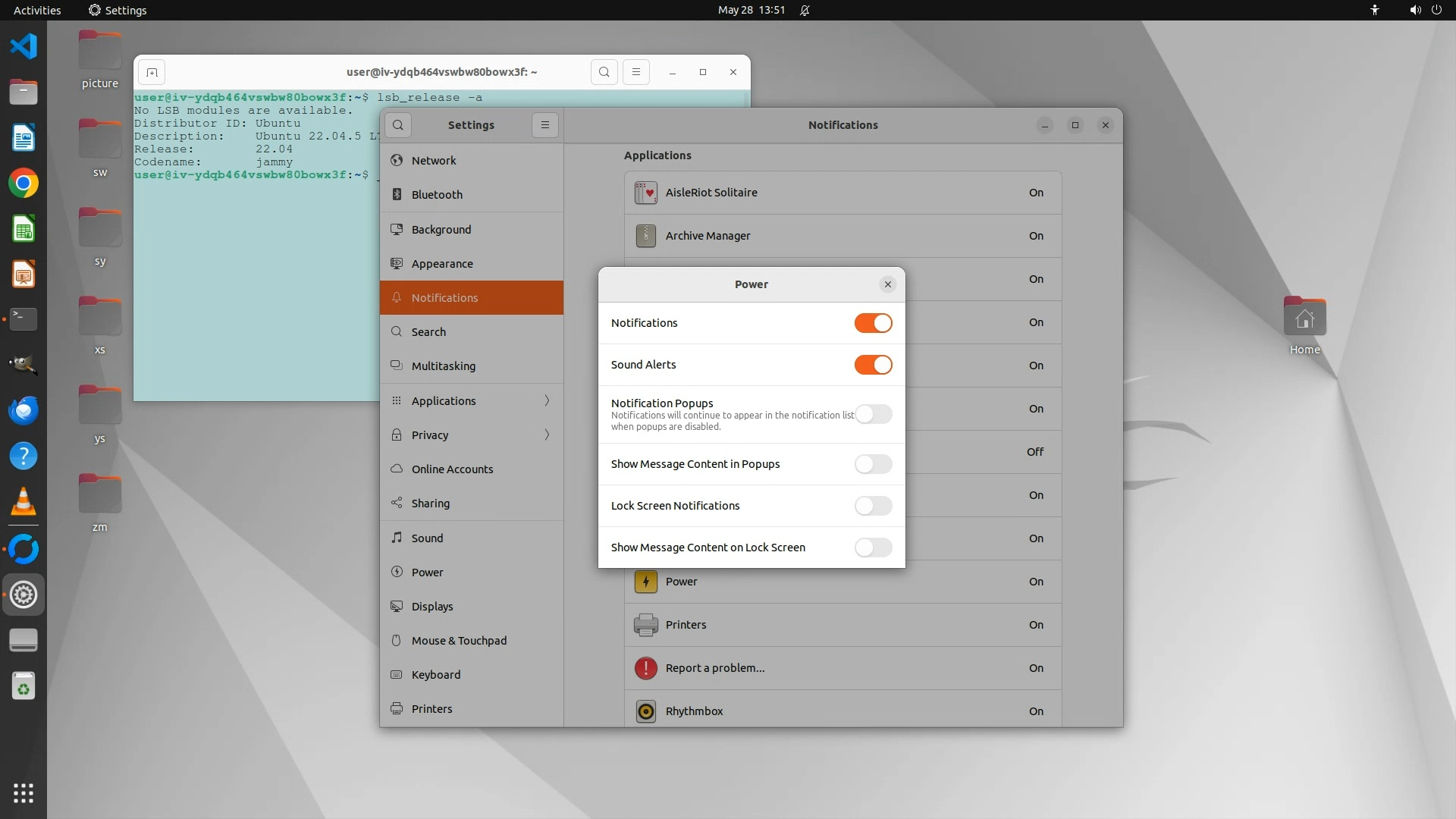Open the terminal hamburger menu dropdown
The height and width of the screenshot is (819, 1456).
tap(636, 72)
